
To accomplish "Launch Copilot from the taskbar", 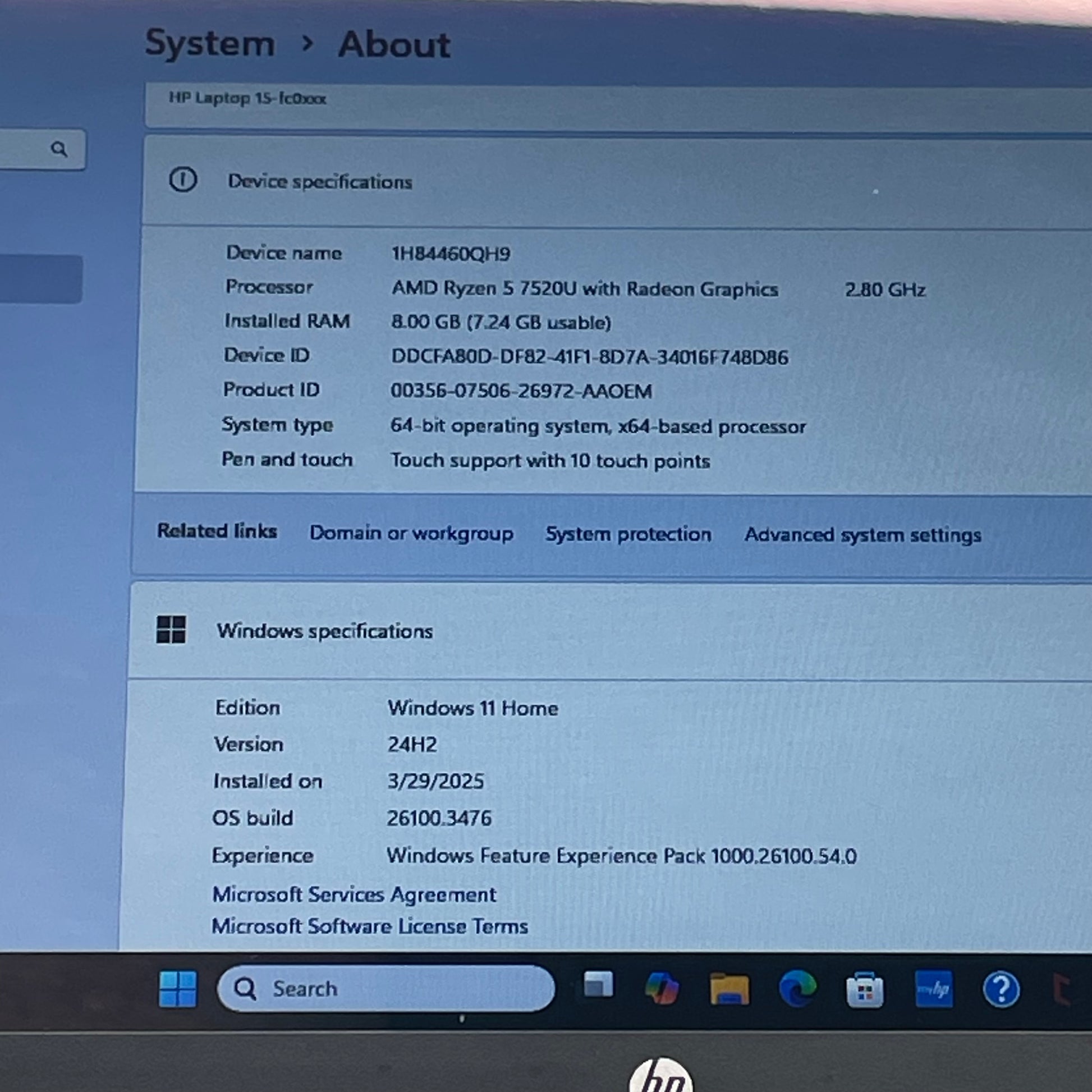I will coord(662,988).
